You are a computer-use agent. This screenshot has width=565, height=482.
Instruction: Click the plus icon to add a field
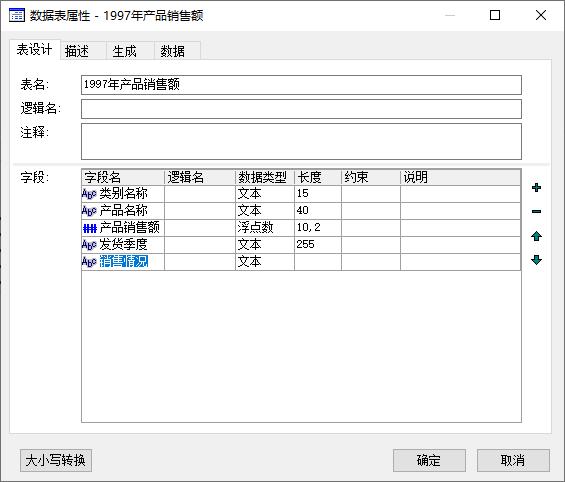536,188
